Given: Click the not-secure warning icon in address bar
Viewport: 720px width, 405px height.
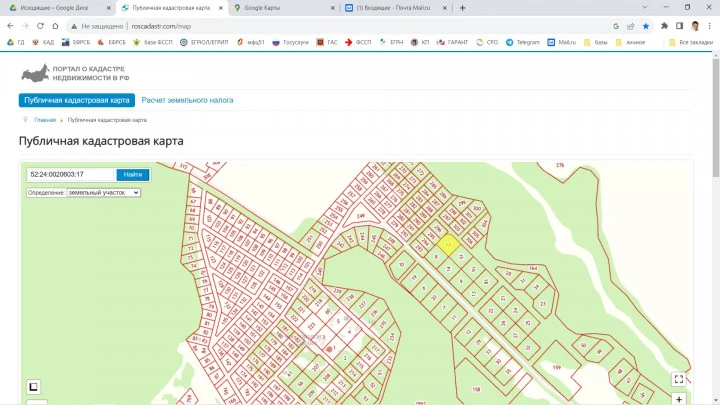Looking at the screenshot, I should [74, 27].
